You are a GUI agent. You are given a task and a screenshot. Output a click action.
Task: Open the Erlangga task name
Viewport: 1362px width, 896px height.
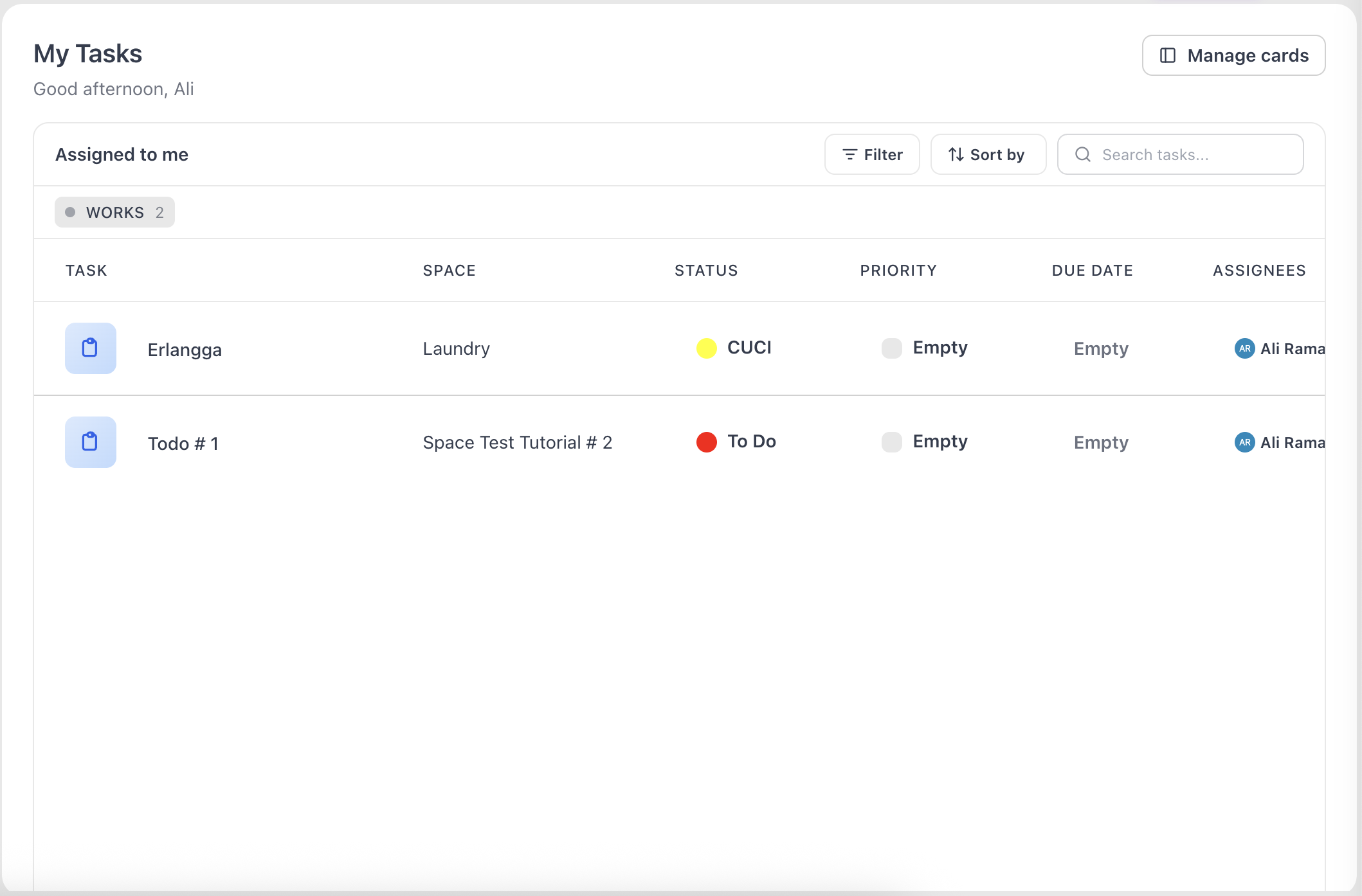coord(185,350)
